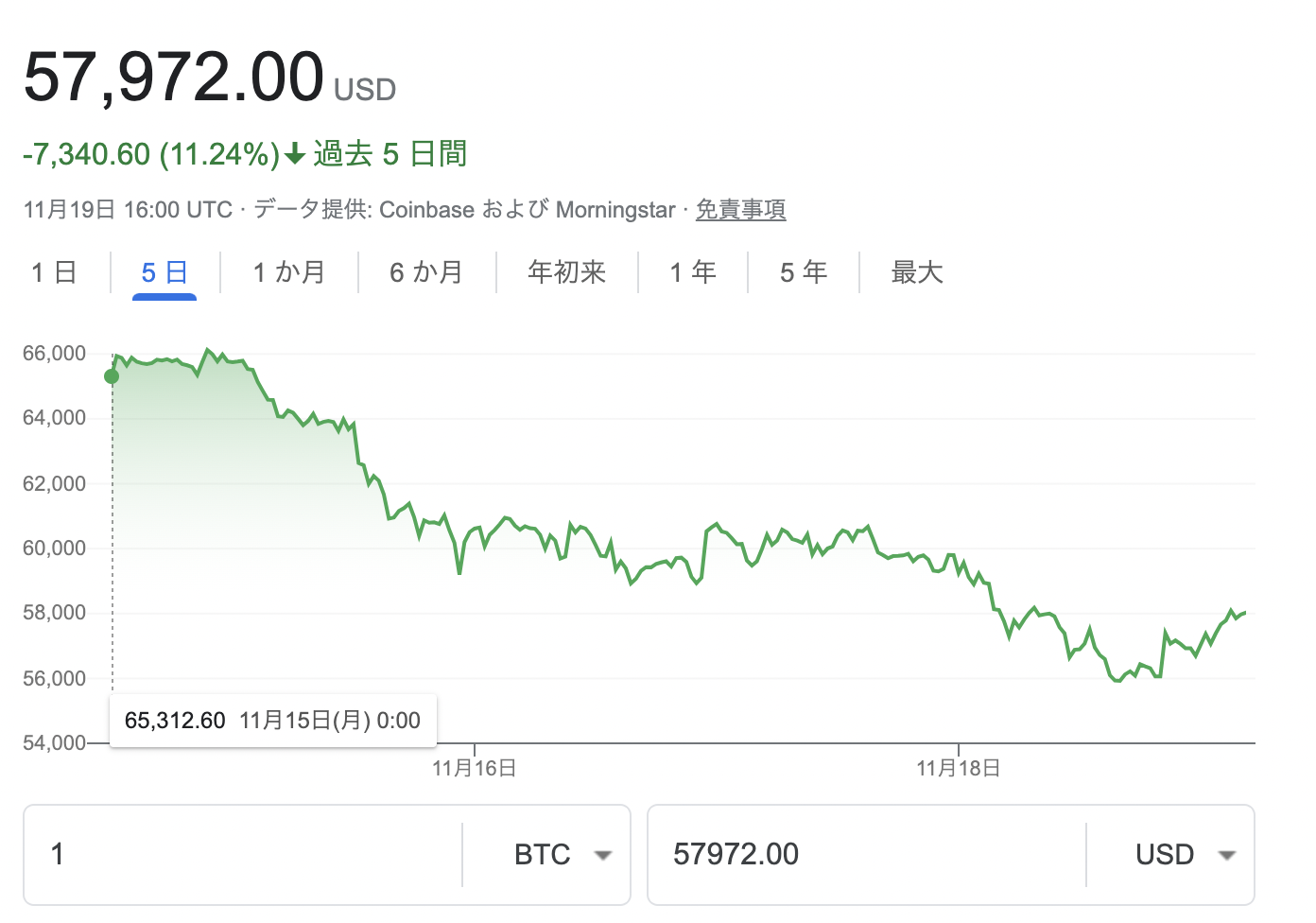
Task: Click the 57972.00 USD amount field
Action: (x=867, y=855)
